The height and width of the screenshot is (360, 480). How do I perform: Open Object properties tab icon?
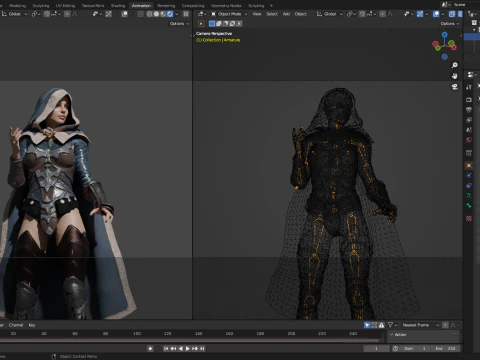(469, 165)
